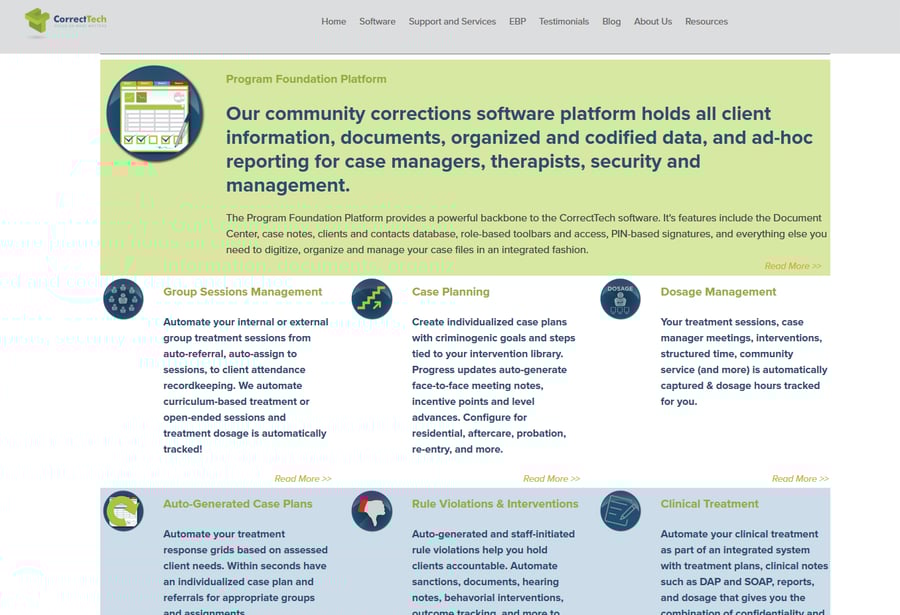The image size is (900, 615).
Task: Open the EBP navigation item
Action: [517, 21]
